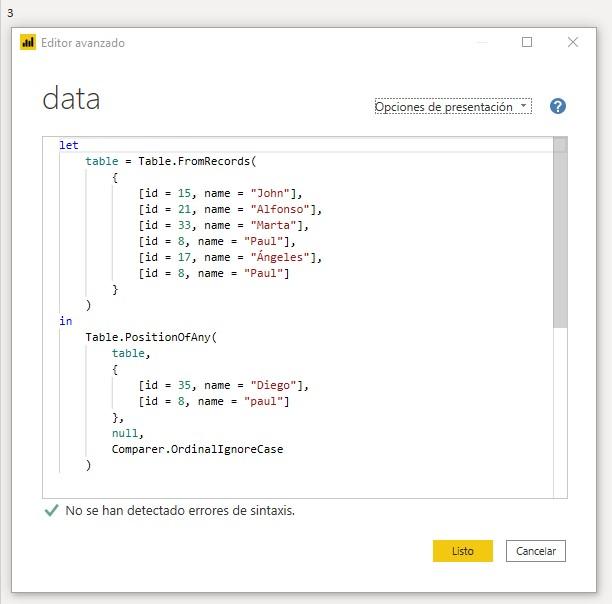Viewport: 612px width, 604px height.
Task: Click the "Alfonso" record line in code
Action: coord(230,209)
